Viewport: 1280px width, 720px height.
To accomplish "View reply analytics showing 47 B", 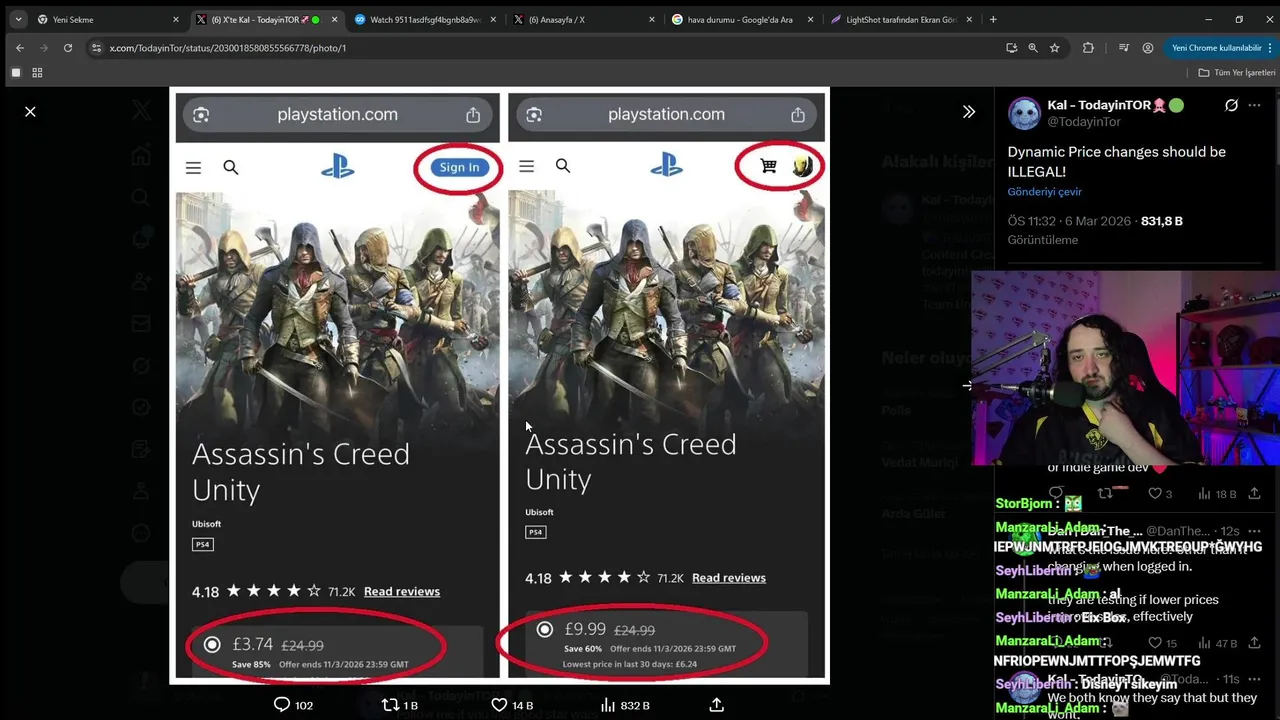I will 1218,643.
